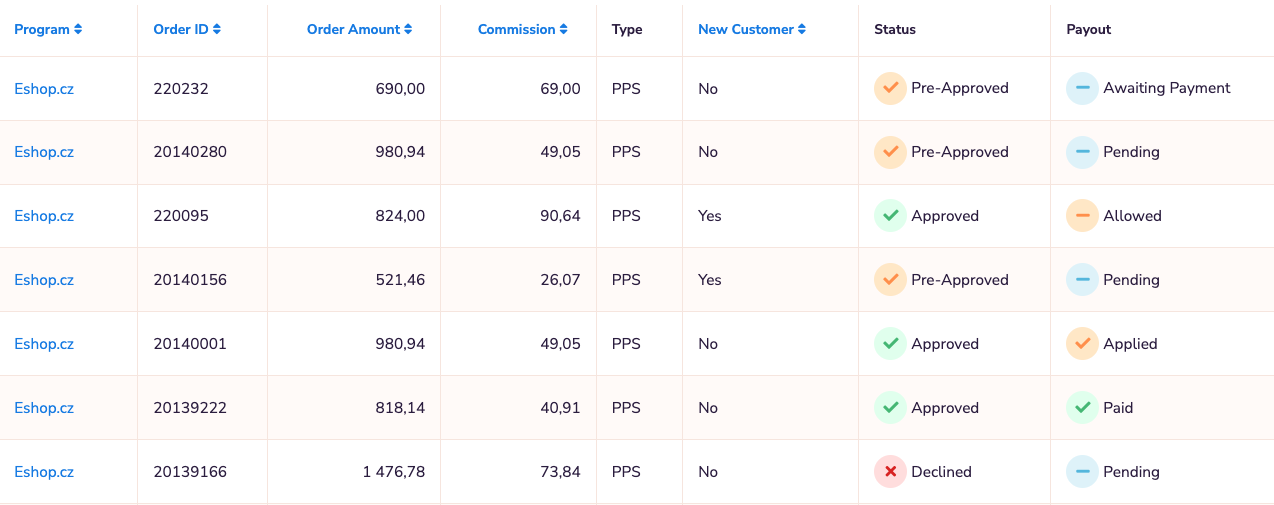Click Approved icon for order 20139222
This screenshot has width=1274, height=505.
(x=890, y=408)
